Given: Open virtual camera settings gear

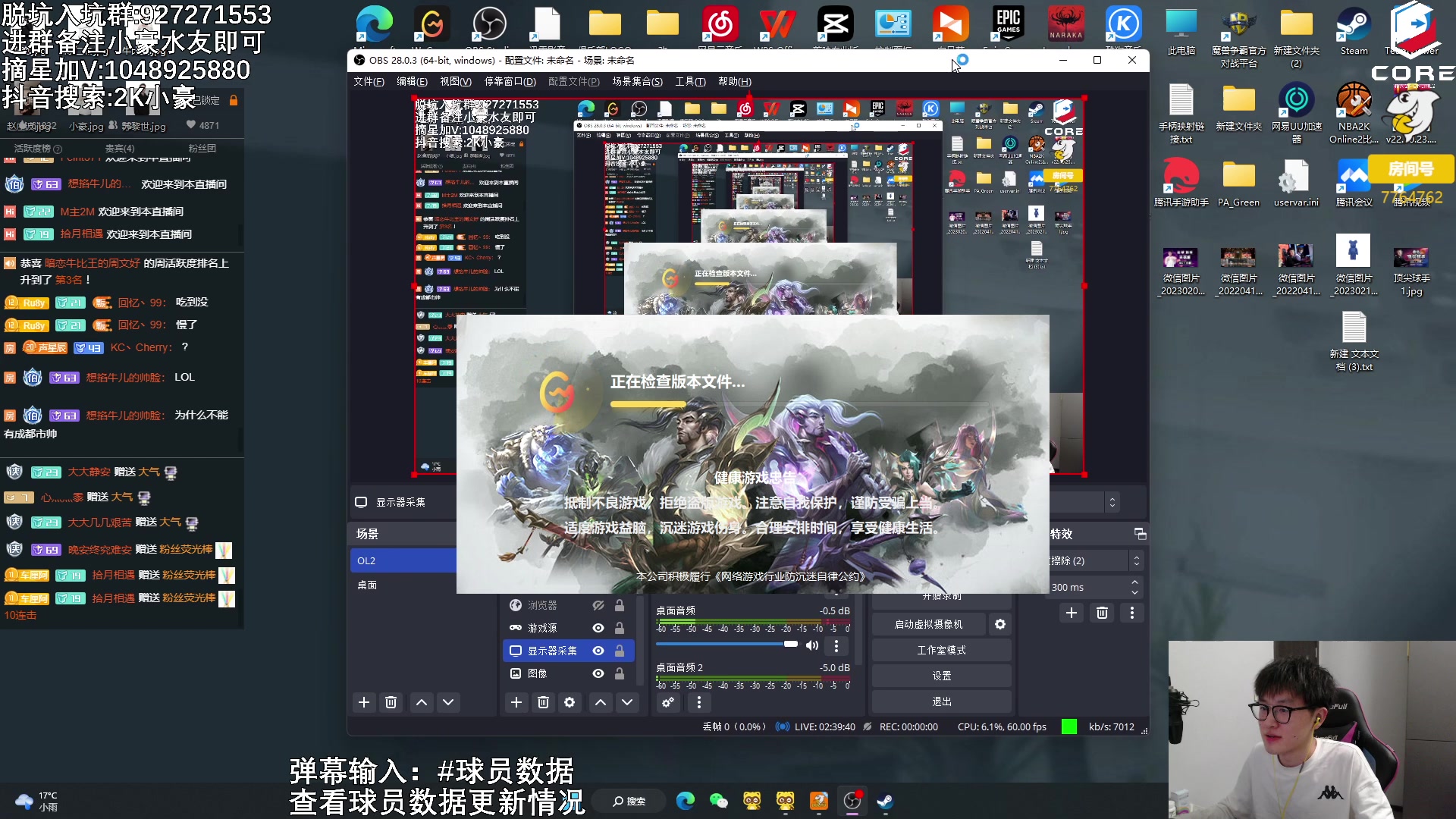Looking at the screenshot, I should point(1000,624).
